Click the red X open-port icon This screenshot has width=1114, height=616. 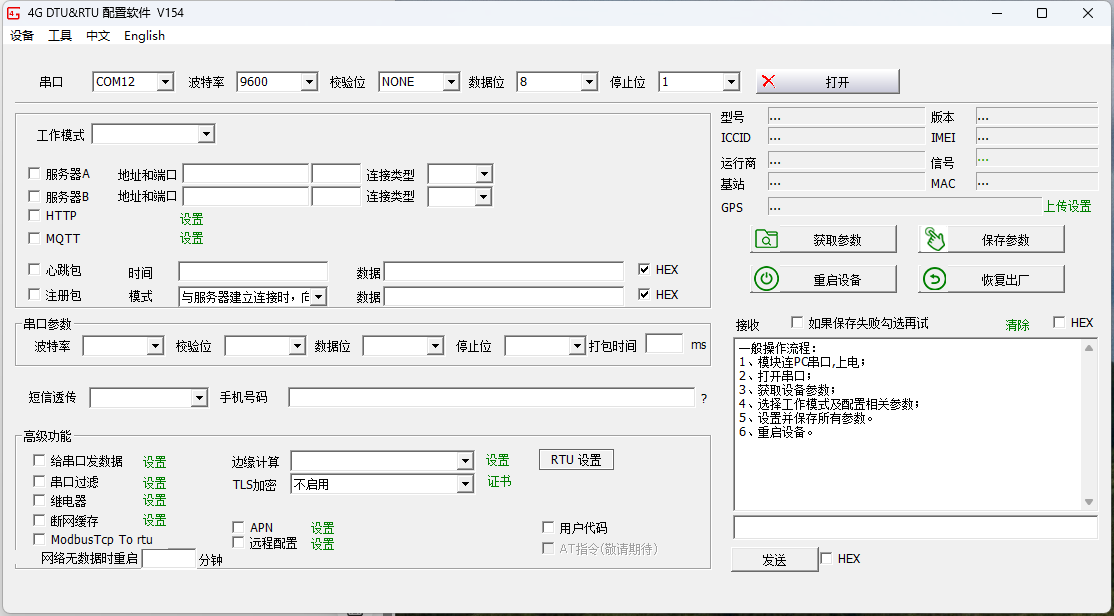click(x=768, y=82)
